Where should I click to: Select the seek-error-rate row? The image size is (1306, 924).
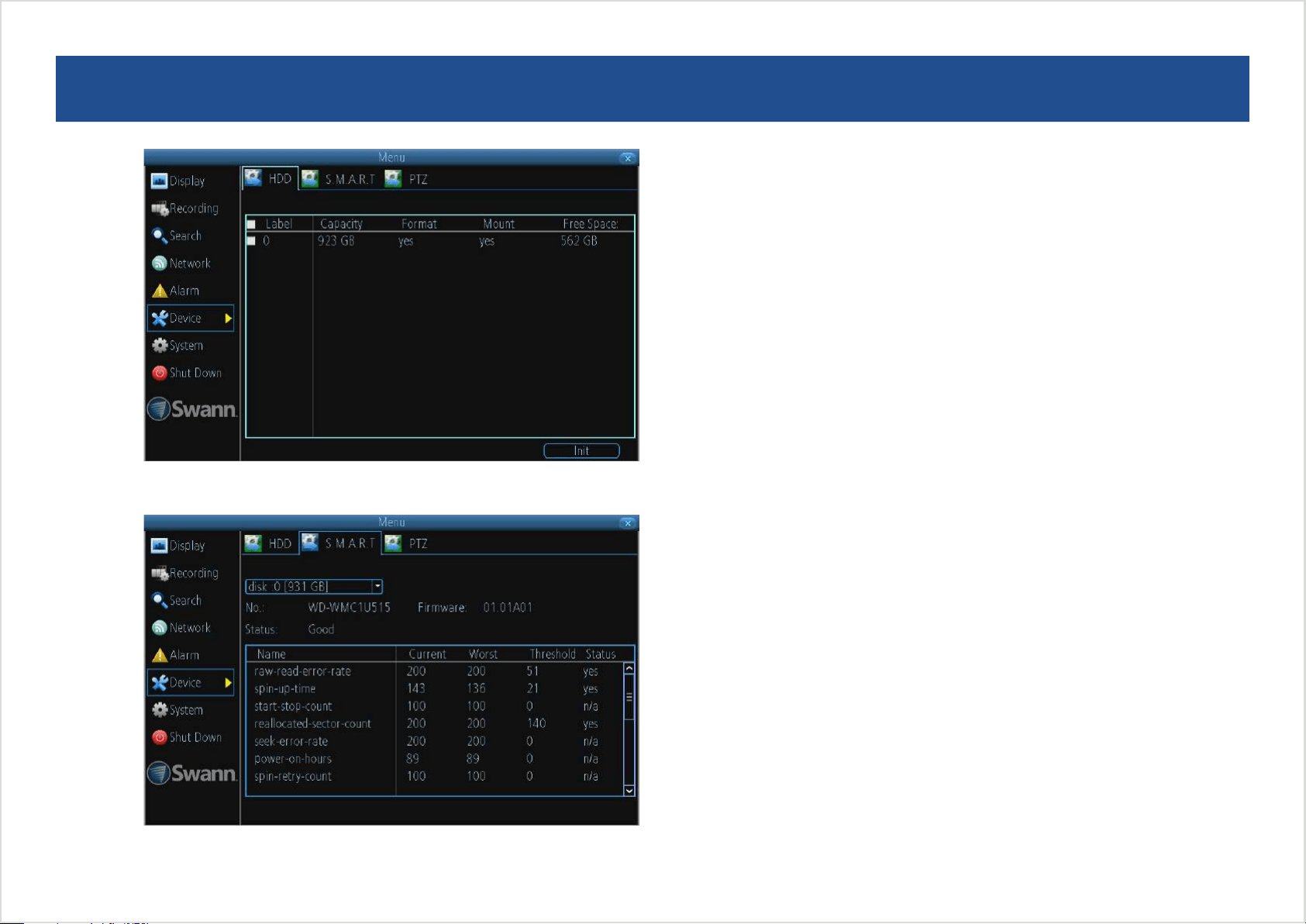tap(435, 741)
